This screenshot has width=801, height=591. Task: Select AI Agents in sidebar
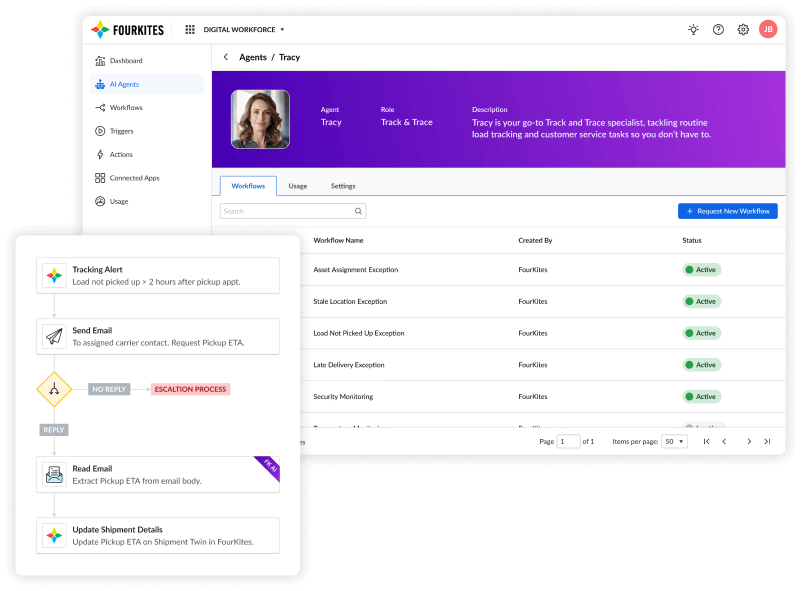click(147, 84)
